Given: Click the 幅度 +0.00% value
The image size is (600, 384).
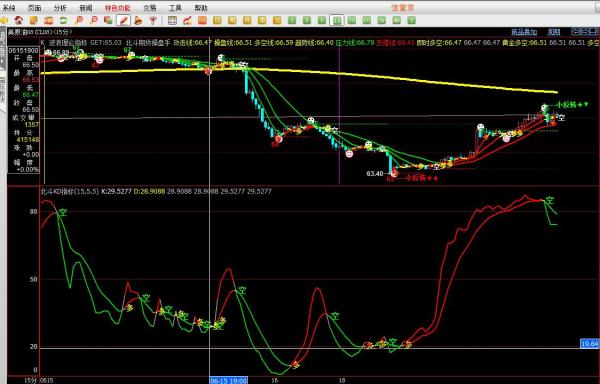Looking at the screenshot, I should point(29,169).
